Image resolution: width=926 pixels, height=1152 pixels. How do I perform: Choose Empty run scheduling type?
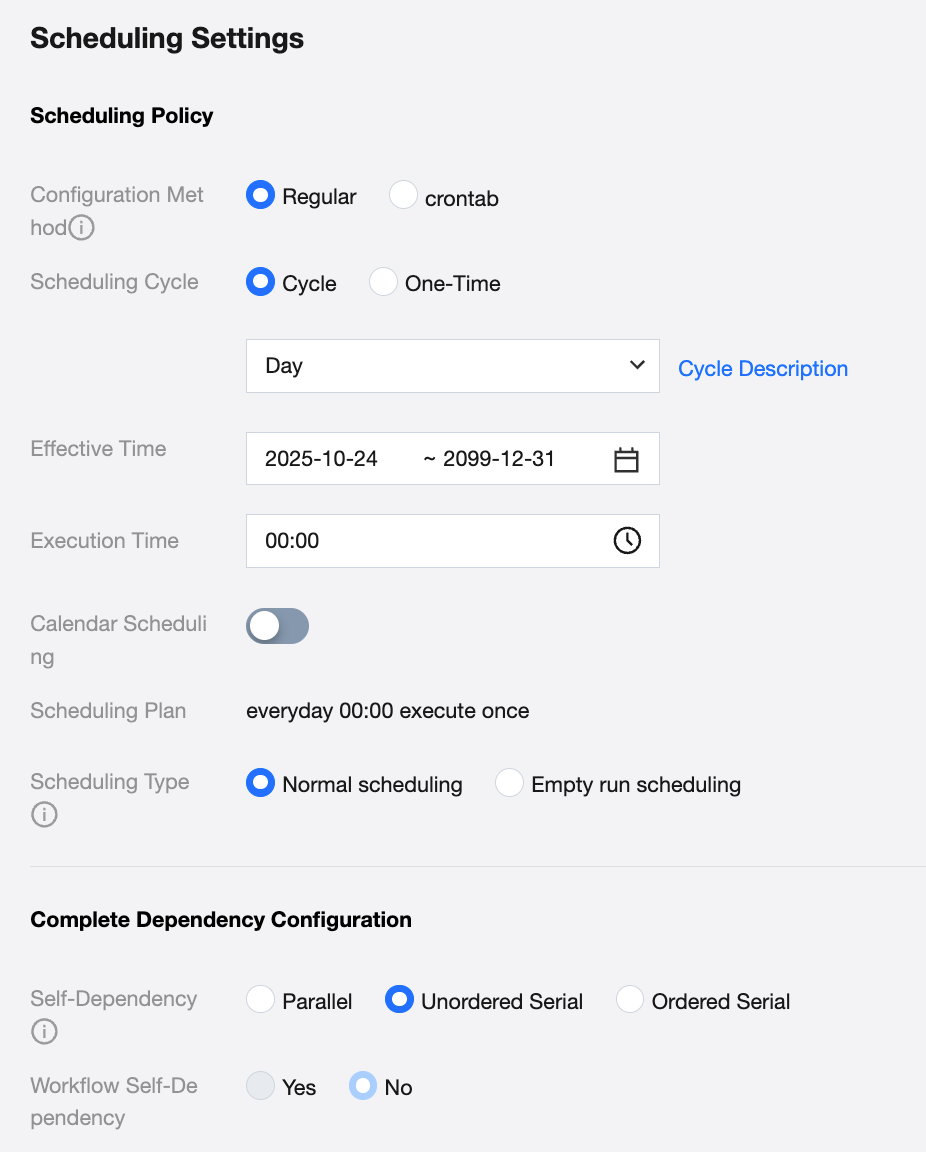(x=510, y=784)
